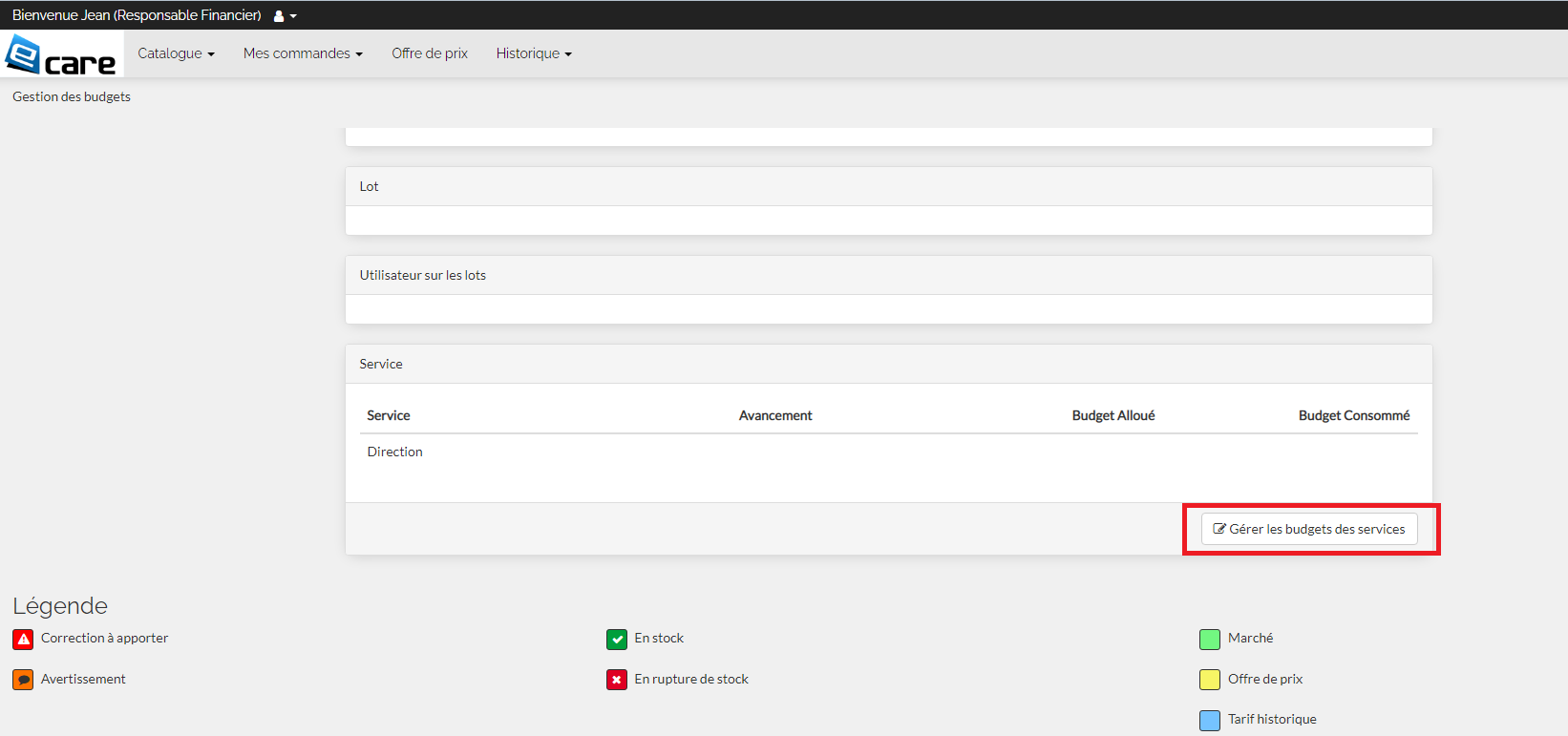Click the green Marché color swatch

[1210, 639]
